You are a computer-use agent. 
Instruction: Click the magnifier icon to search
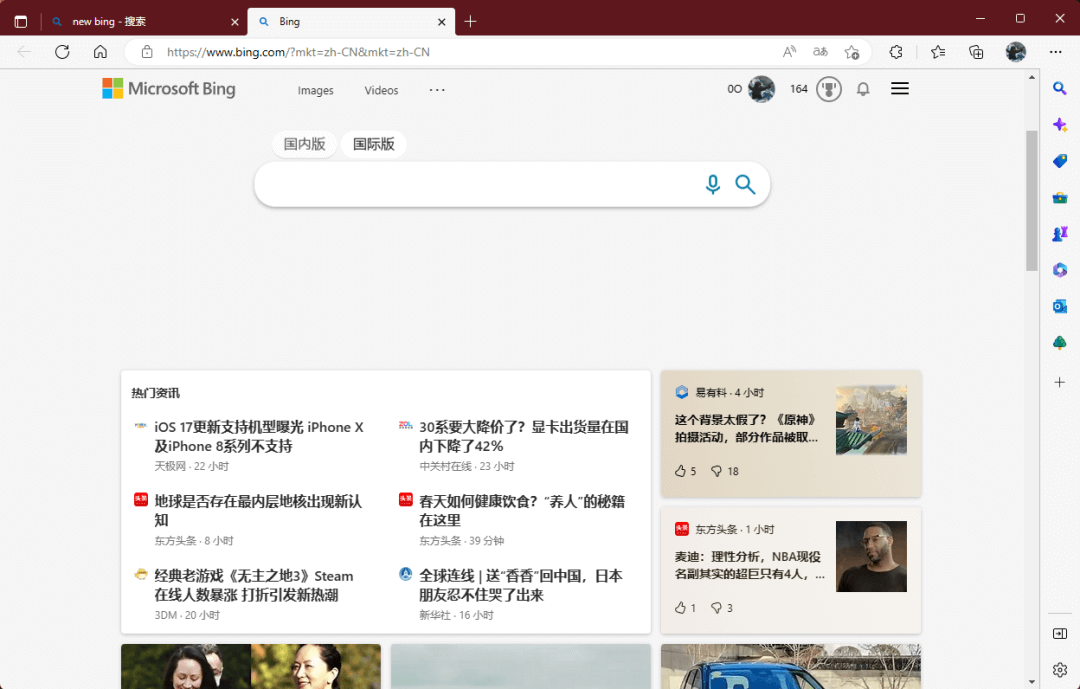(744, 184)
